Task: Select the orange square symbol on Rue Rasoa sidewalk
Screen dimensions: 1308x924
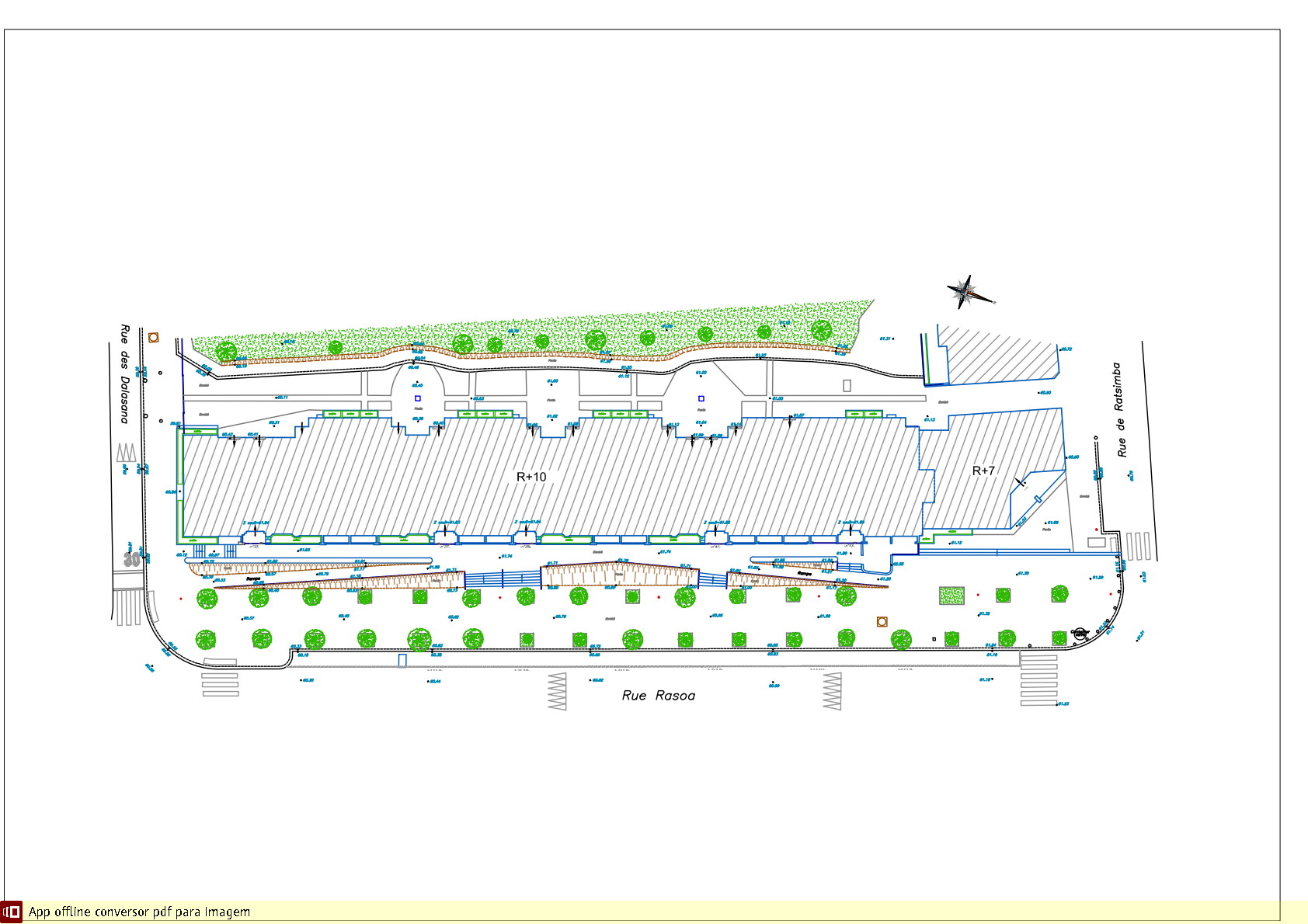Action: coord(882,622)
